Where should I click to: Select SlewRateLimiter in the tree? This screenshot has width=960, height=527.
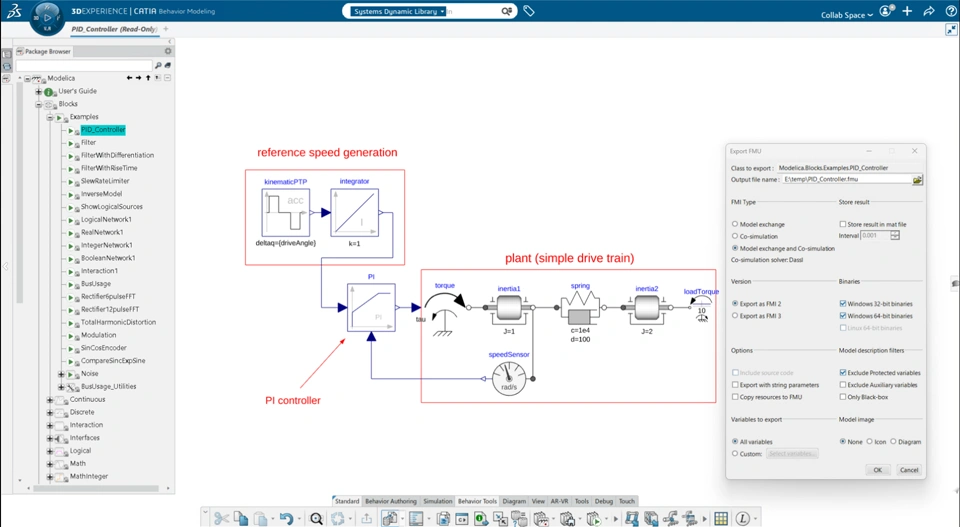[x=105, y=181]
